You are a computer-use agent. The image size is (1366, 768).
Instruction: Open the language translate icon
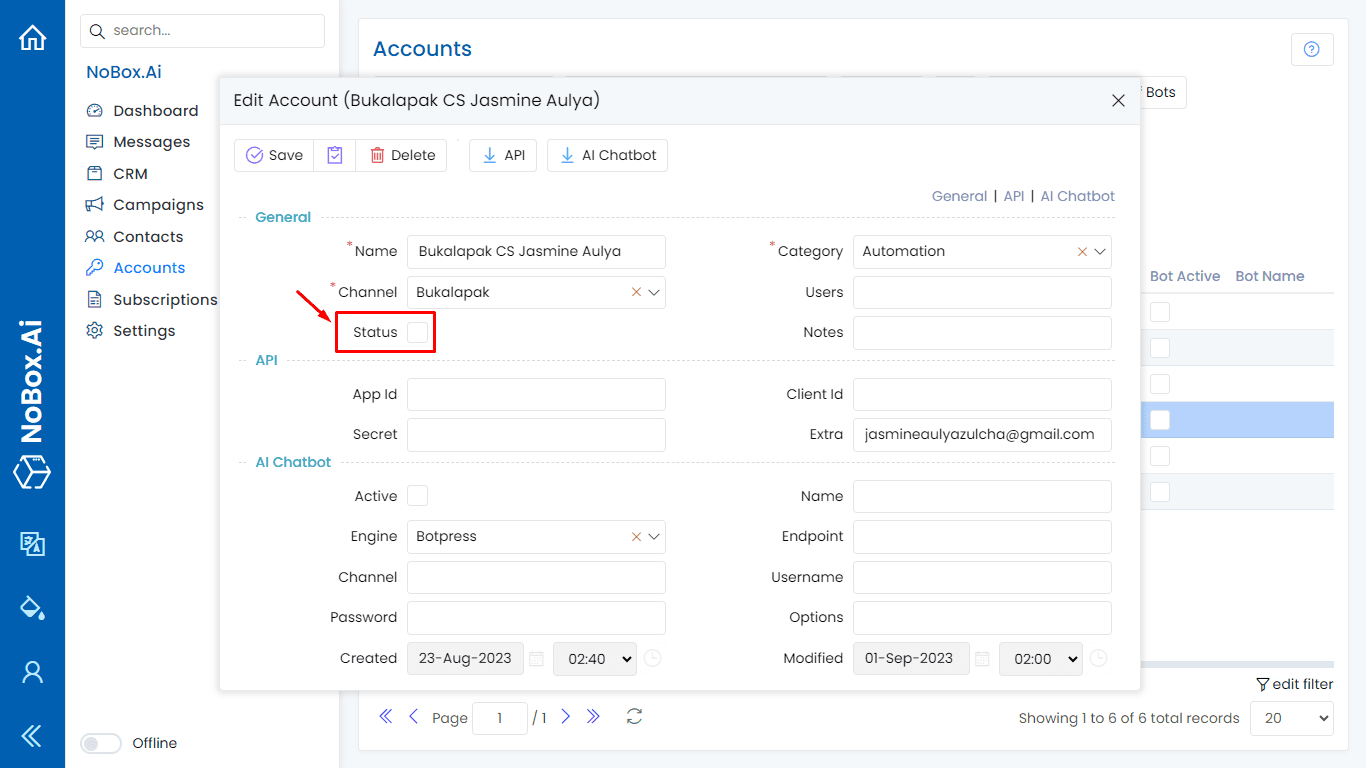point(33,543)
